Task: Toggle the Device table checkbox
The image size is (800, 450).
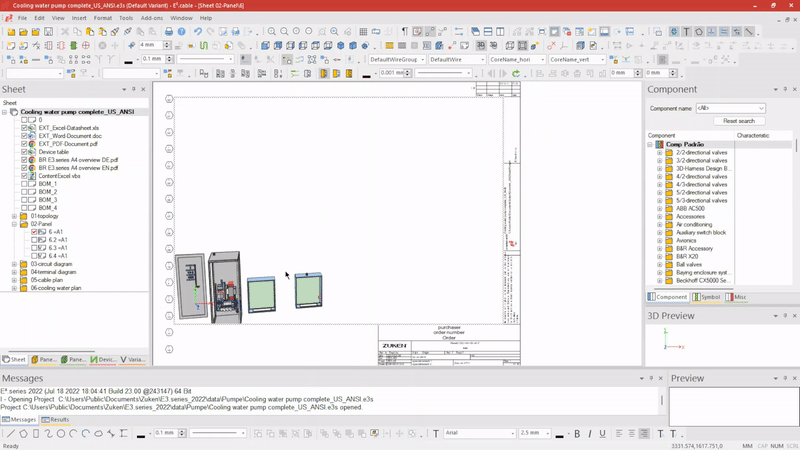Action: tap(25, 152)
